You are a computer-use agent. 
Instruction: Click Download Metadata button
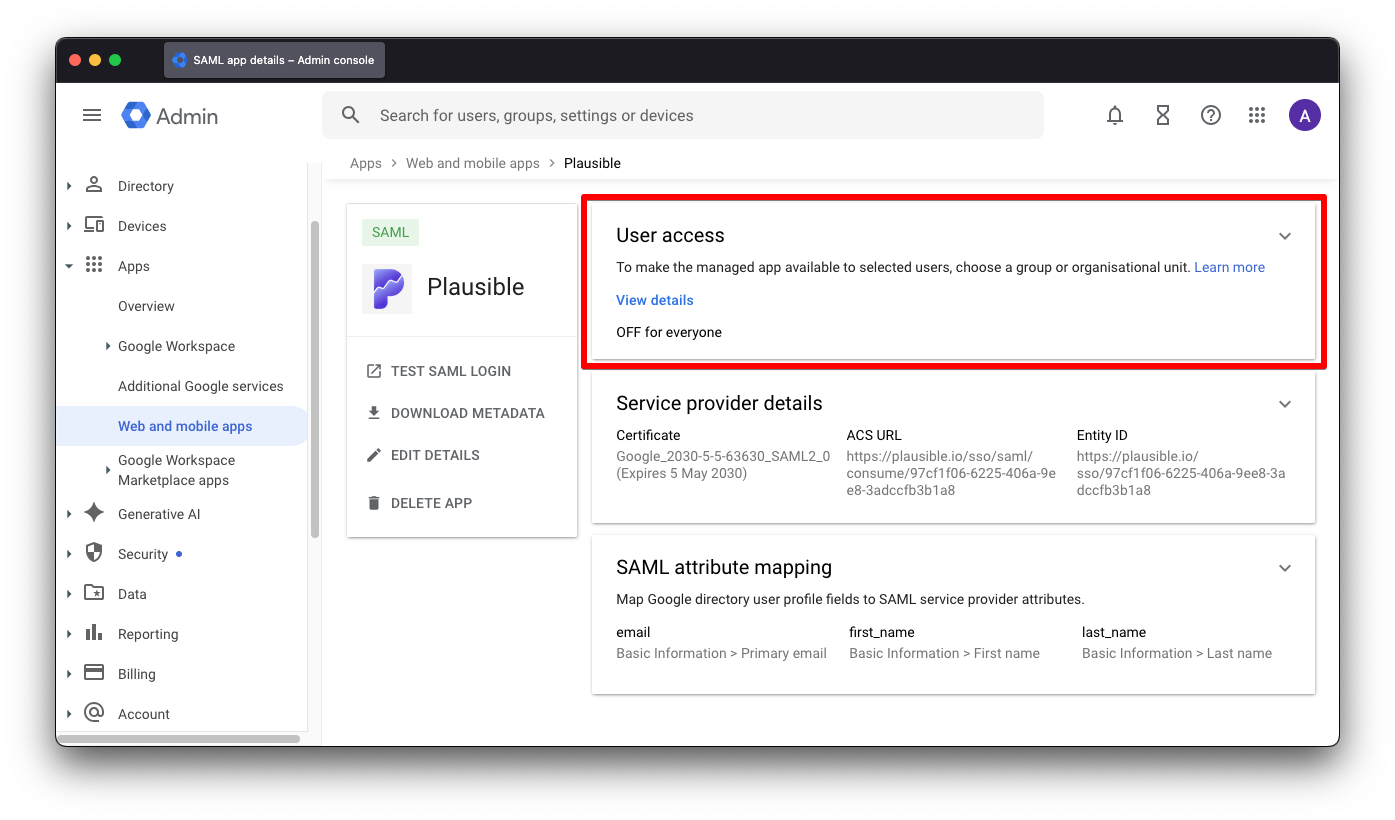tap(467, 413)
